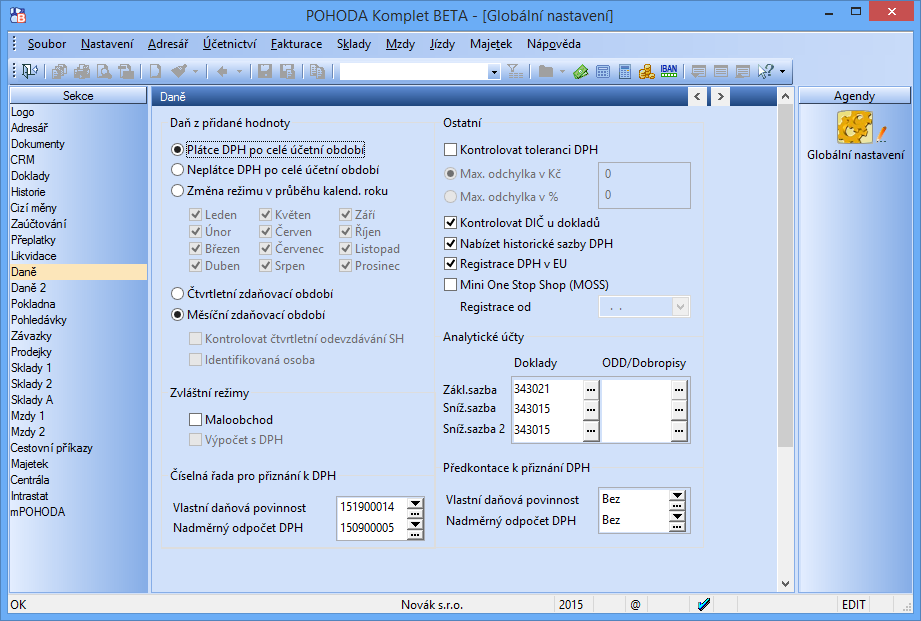Enable Mini One Stop Shop (MOSS)
The width and height of the screenshot is (921, 621).
(451, 285)
